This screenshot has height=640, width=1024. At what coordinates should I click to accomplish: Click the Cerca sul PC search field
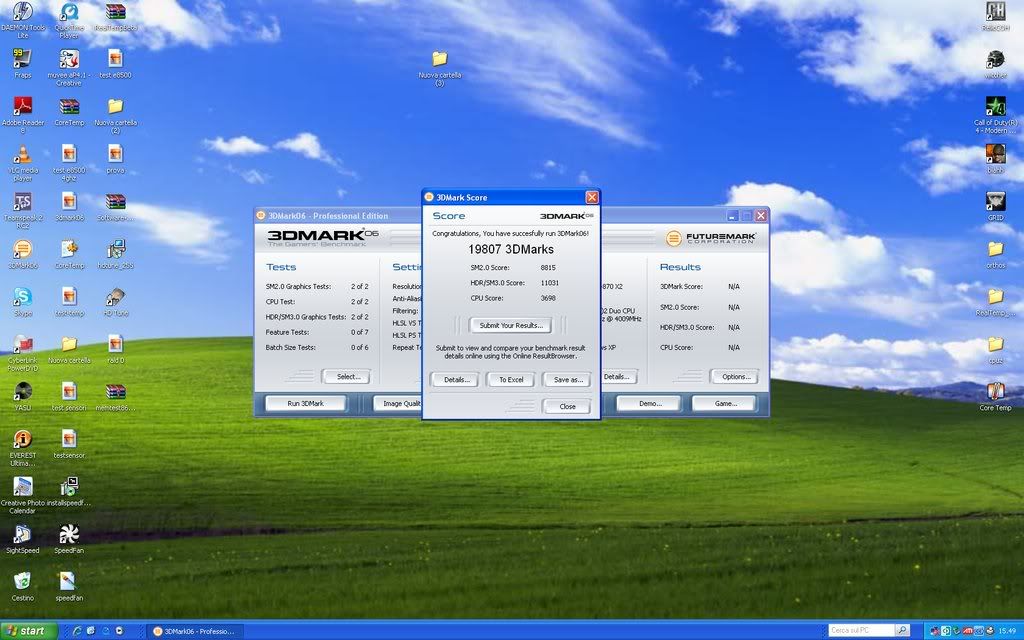[x=860, y=631]
